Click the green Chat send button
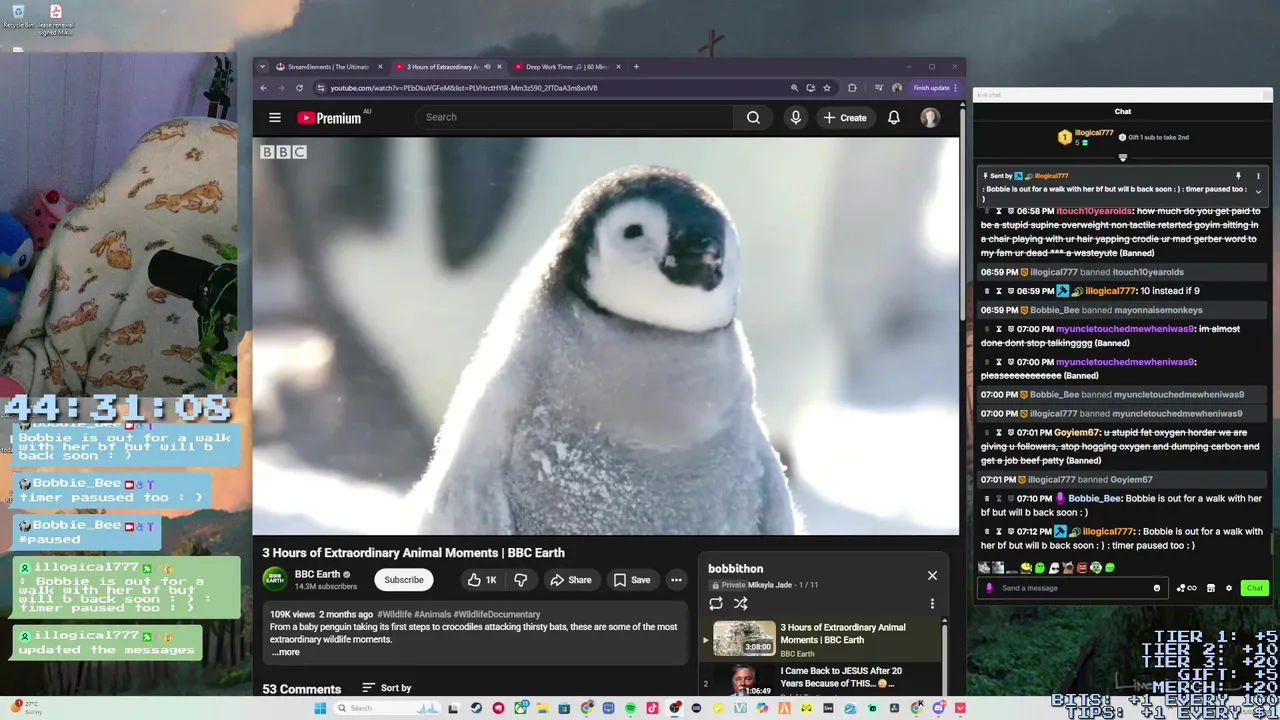The height and width of the screenshot is (720, 1280). point(1254,588)
